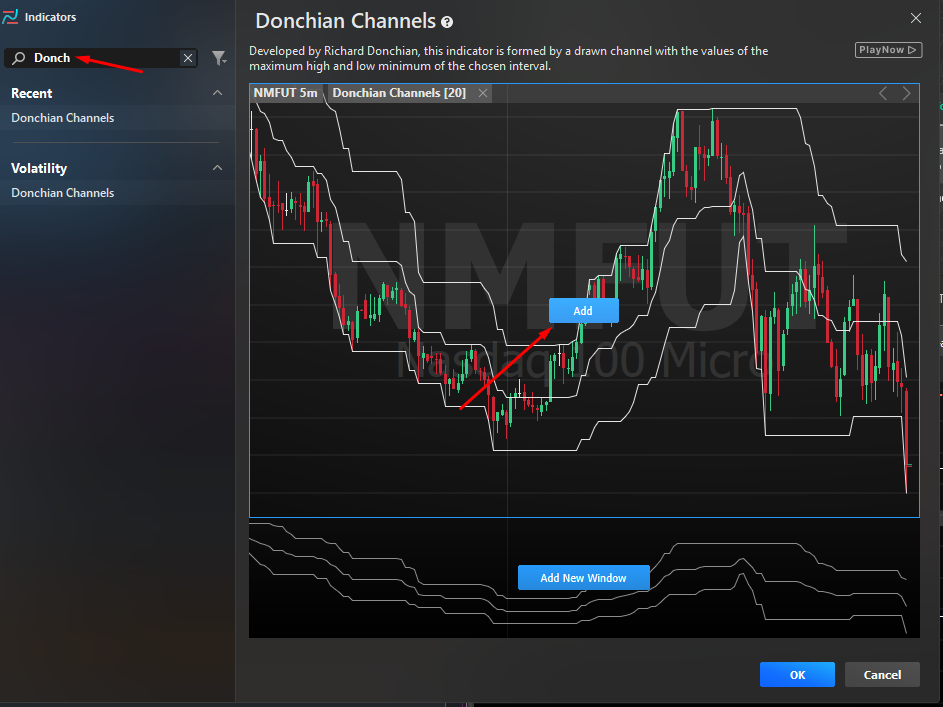The width and height of the screenshot is (943, 707).
Task: Go to next preview with right arrow
Action: click(x=906, y=93)
